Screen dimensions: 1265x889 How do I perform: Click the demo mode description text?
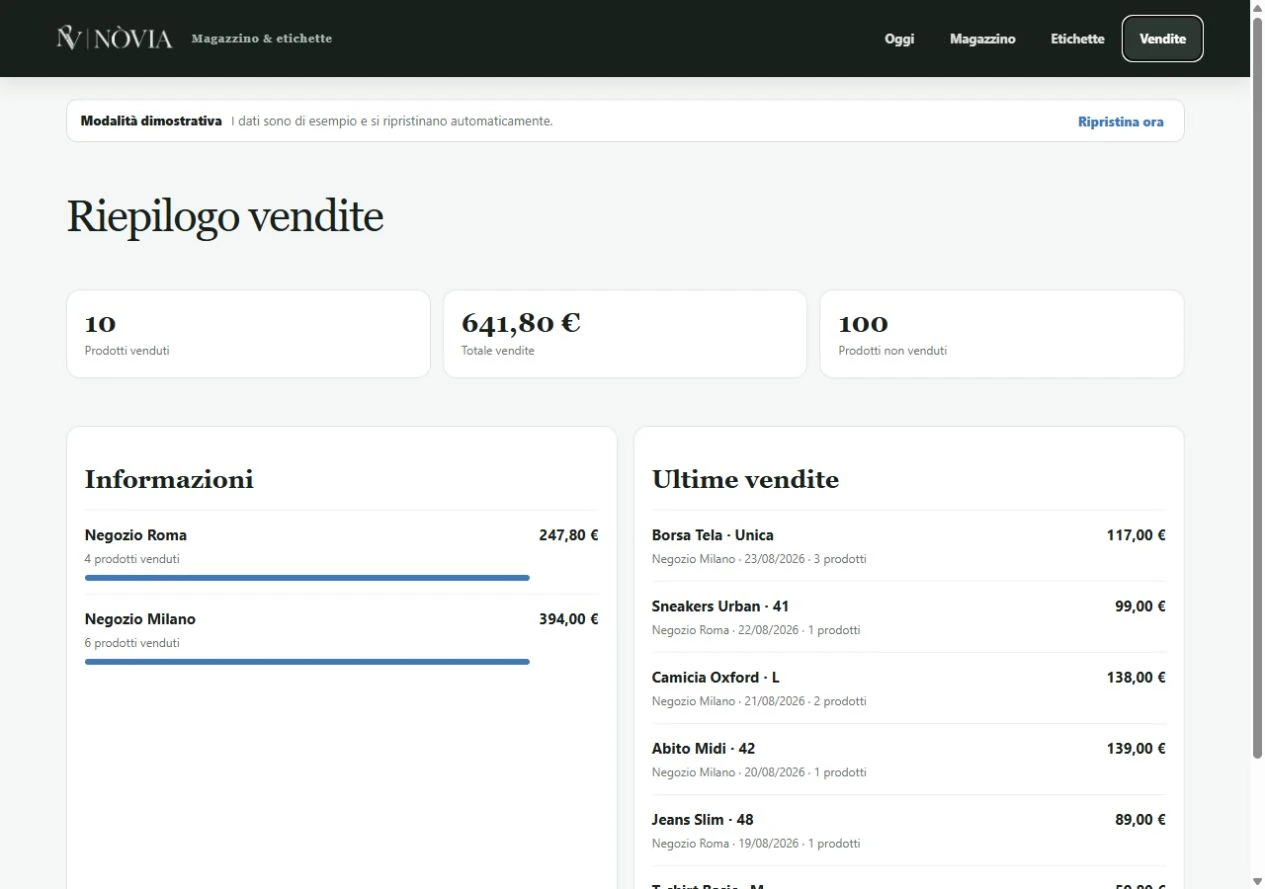(x=392, y=121)
